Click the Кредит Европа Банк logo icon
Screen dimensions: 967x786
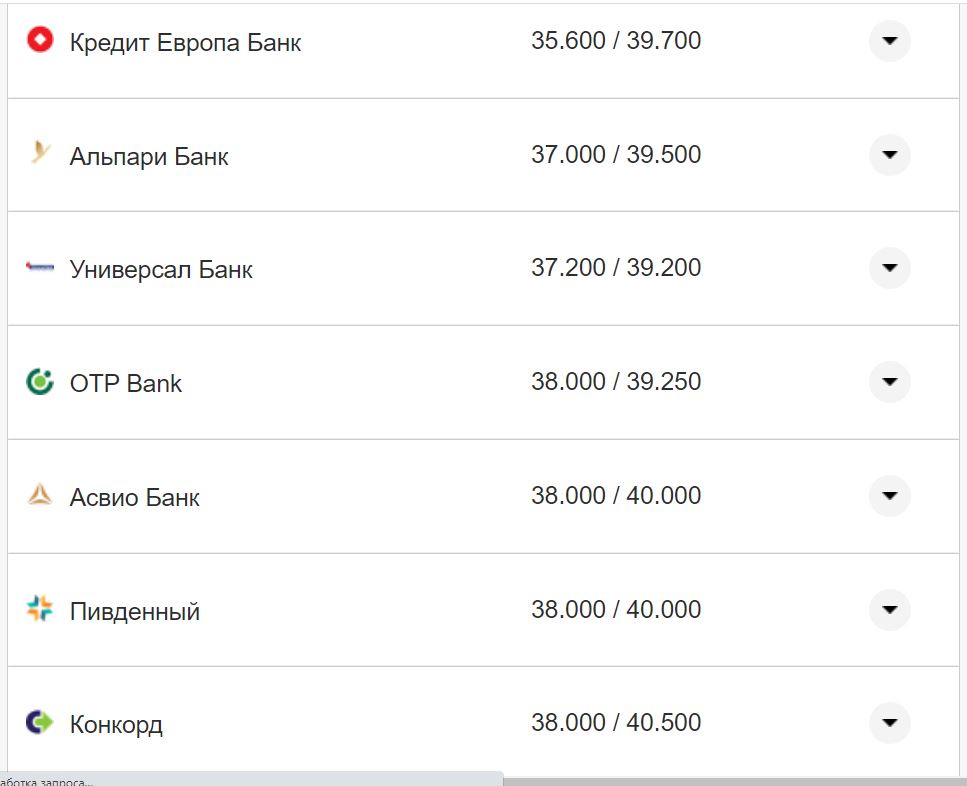(40, 41)
